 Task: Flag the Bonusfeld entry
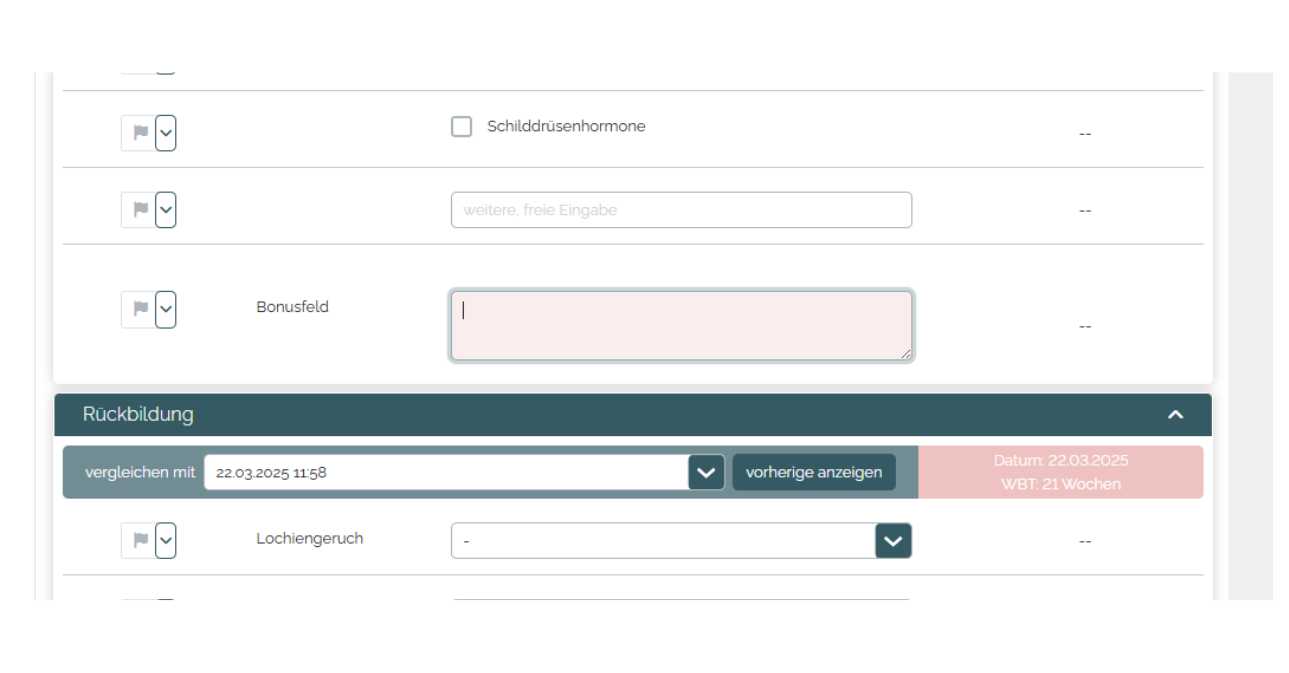coord(139,310)
